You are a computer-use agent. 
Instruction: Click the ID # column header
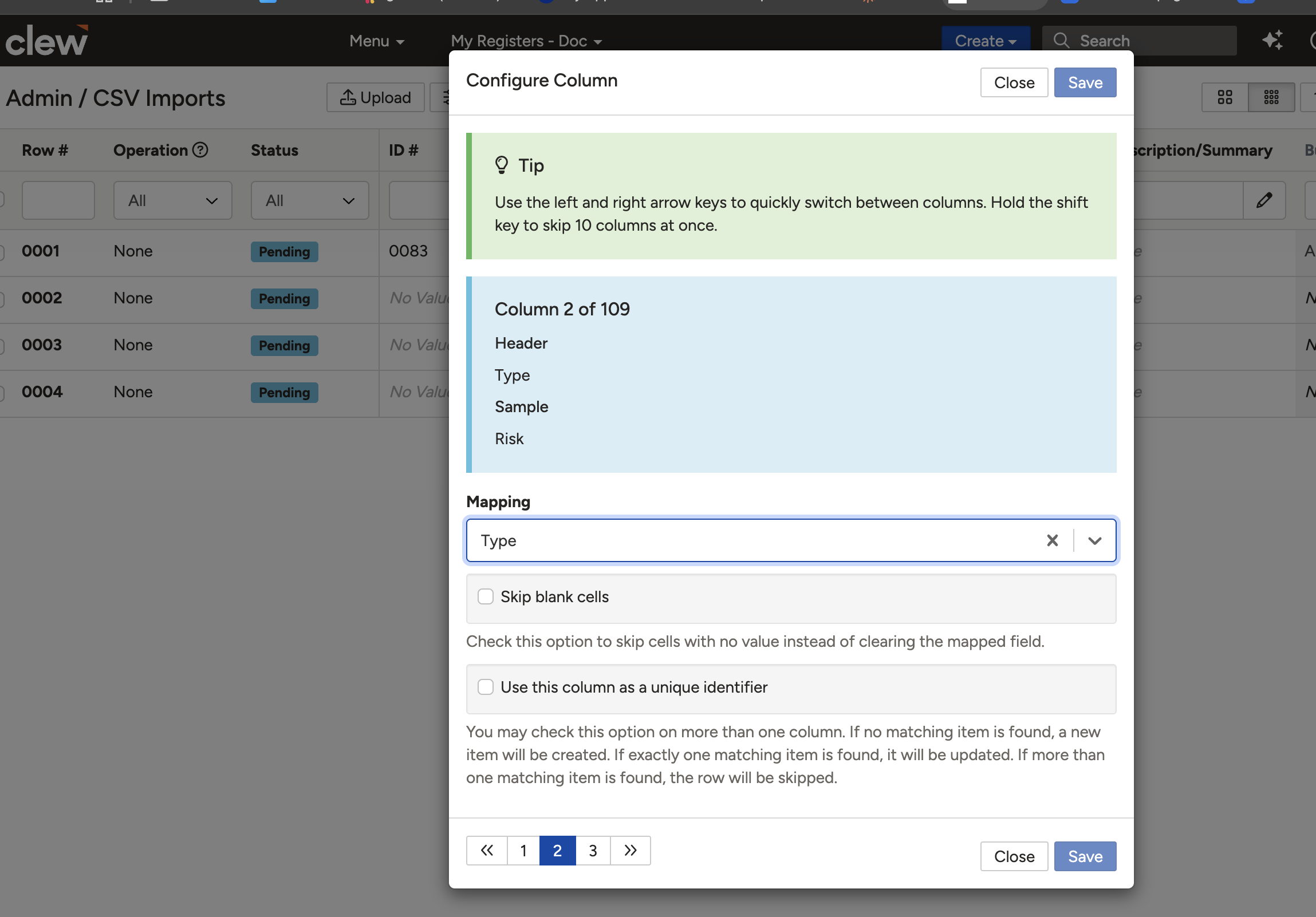[x=404, y=150]
